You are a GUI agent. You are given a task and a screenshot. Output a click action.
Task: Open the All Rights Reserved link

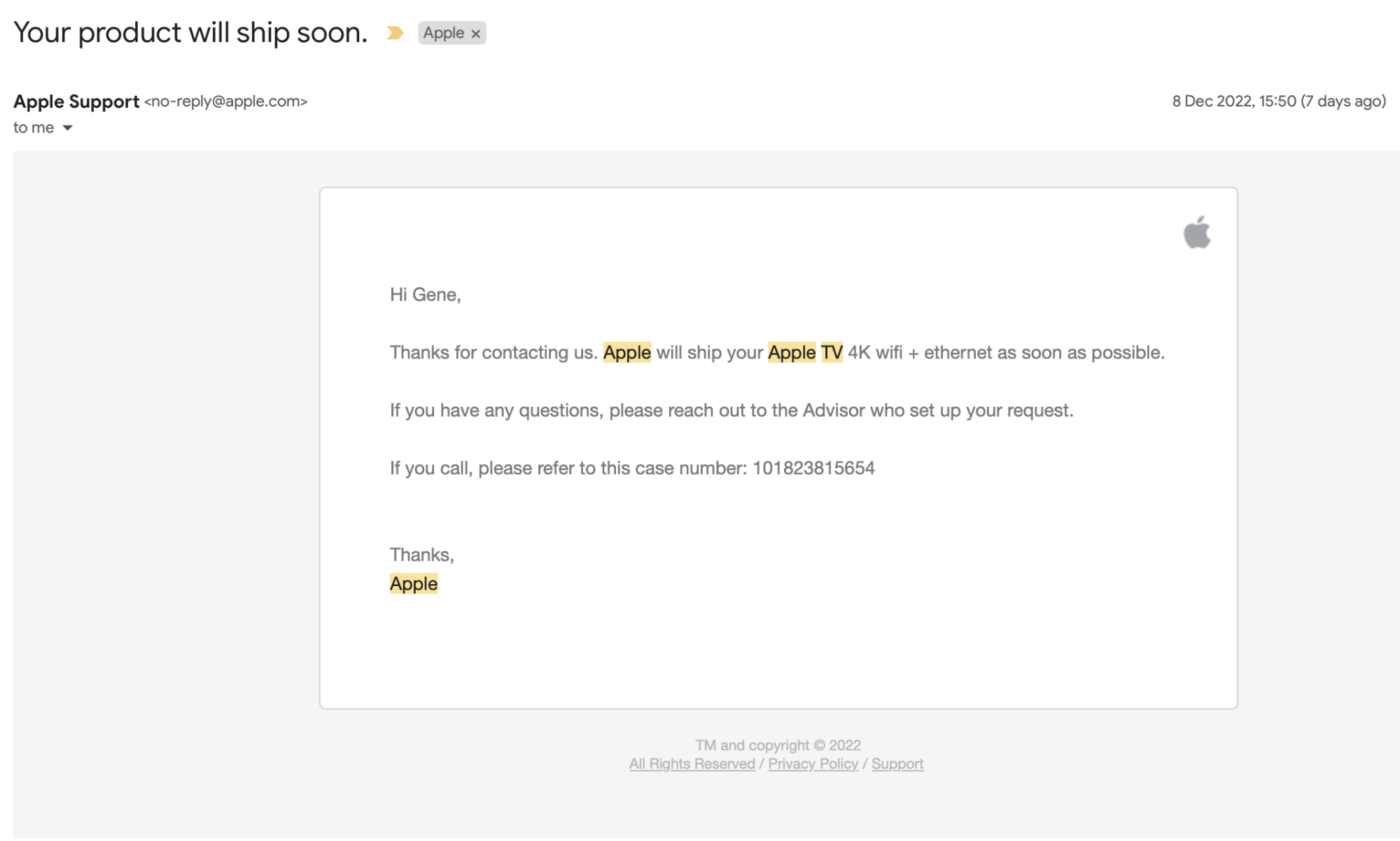click(x=692, y=764)
